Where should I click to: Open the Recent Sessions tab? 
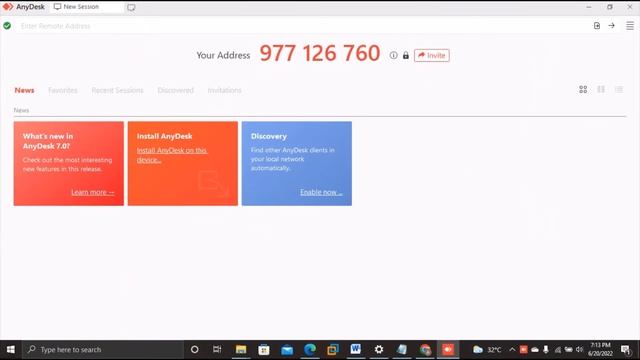point(117,90)
